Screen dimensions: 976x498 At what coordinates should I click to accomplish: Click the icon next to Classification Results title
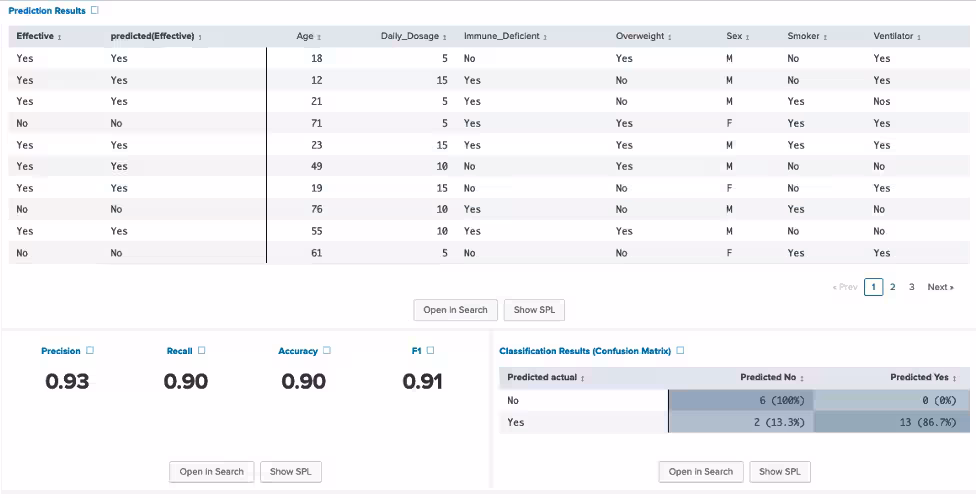pos(681,351)
